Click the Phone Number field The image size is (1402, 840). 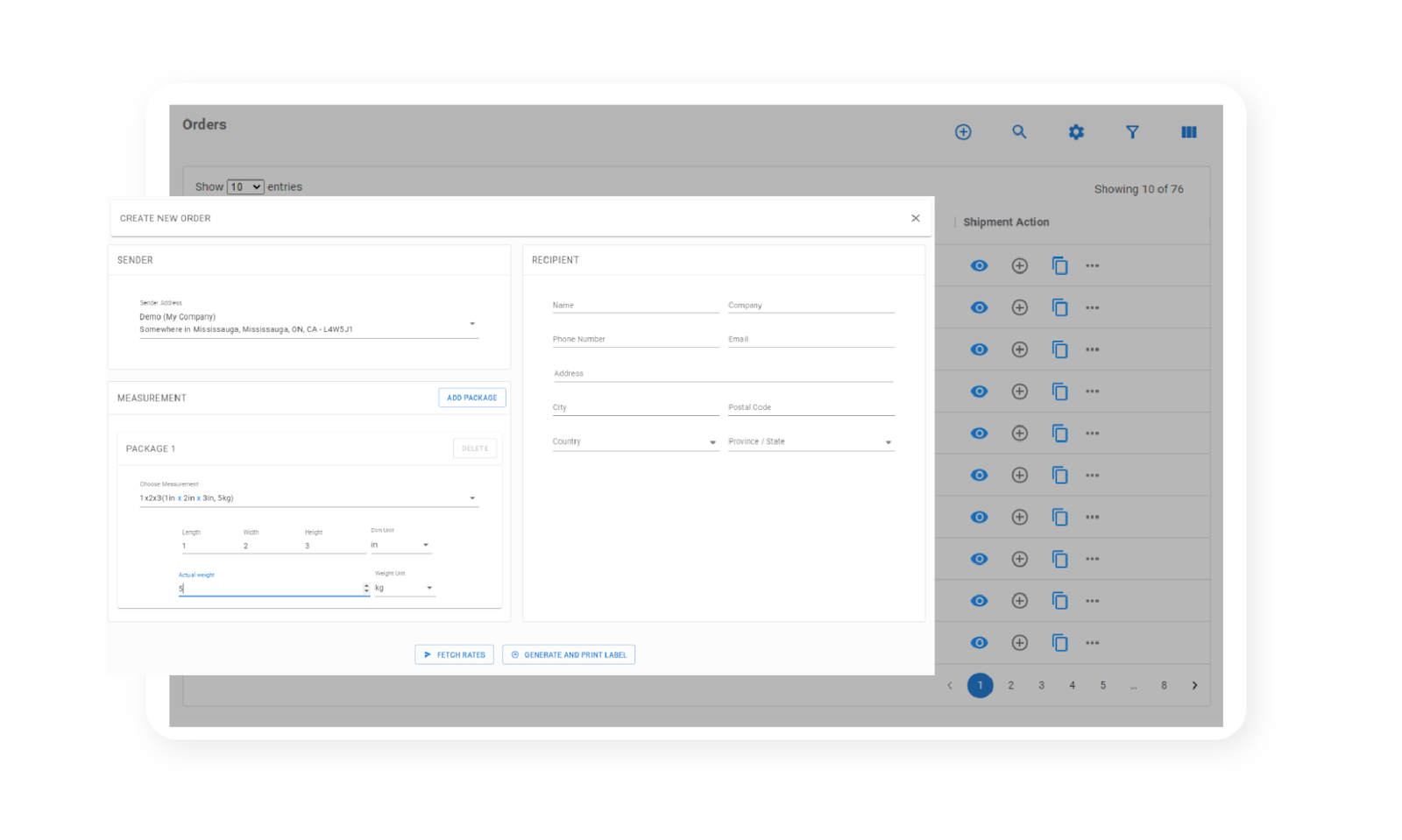click(x=635, y=340)
